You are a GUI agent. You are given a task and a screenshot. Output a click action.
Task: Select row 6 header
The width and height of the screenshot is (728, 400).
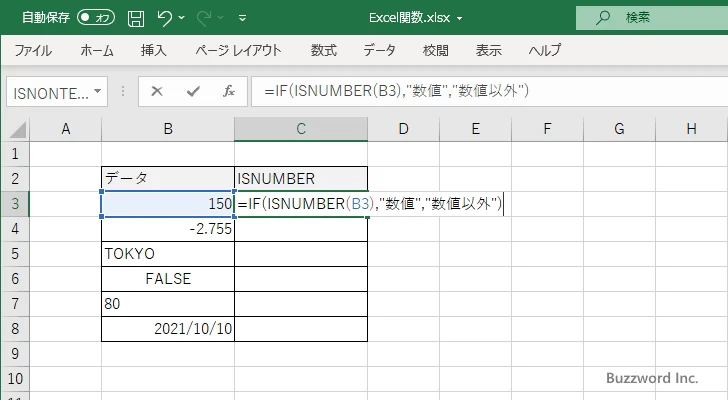[15, 279]
